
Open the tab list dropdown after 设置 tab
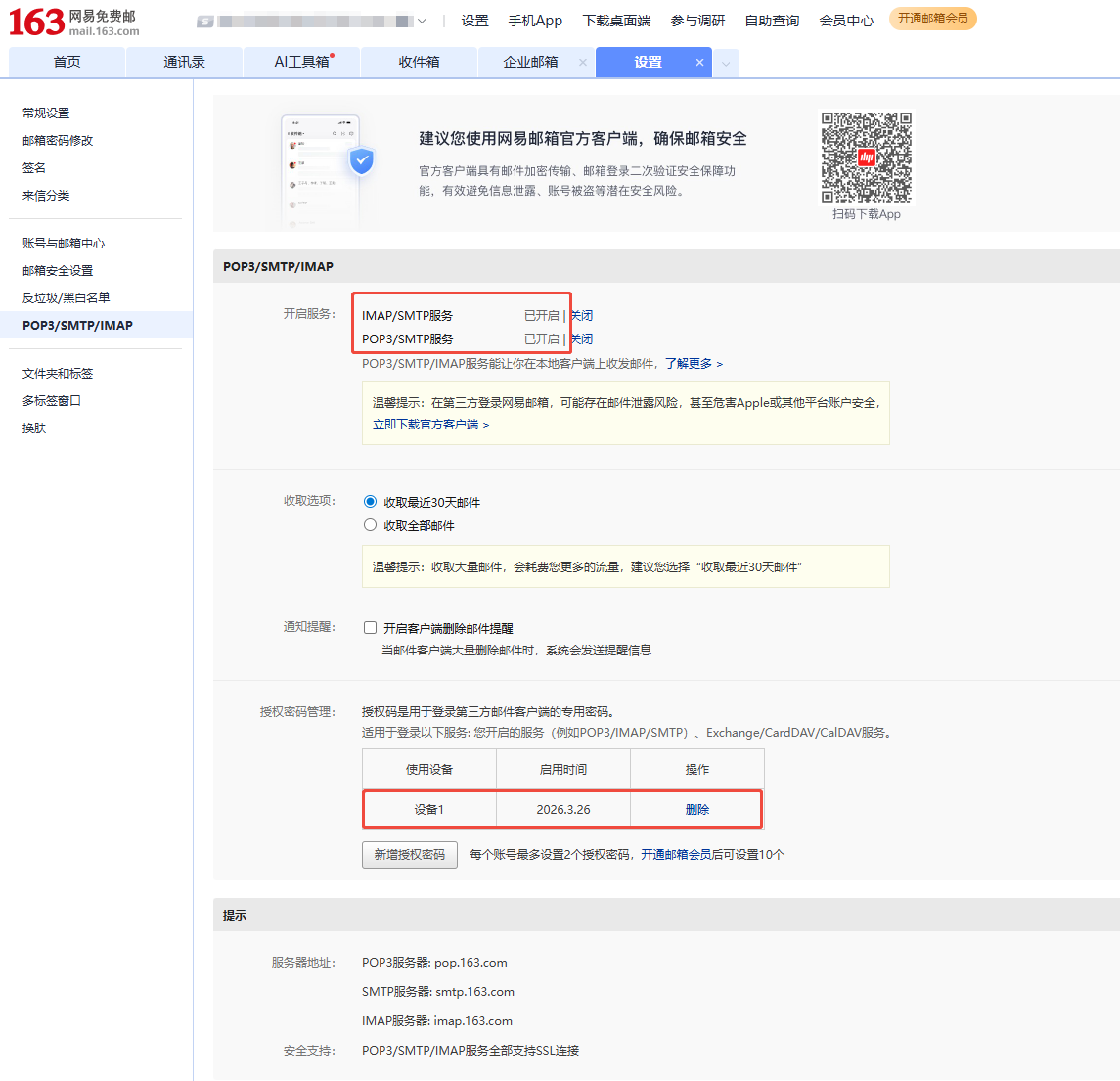[725, 64]
